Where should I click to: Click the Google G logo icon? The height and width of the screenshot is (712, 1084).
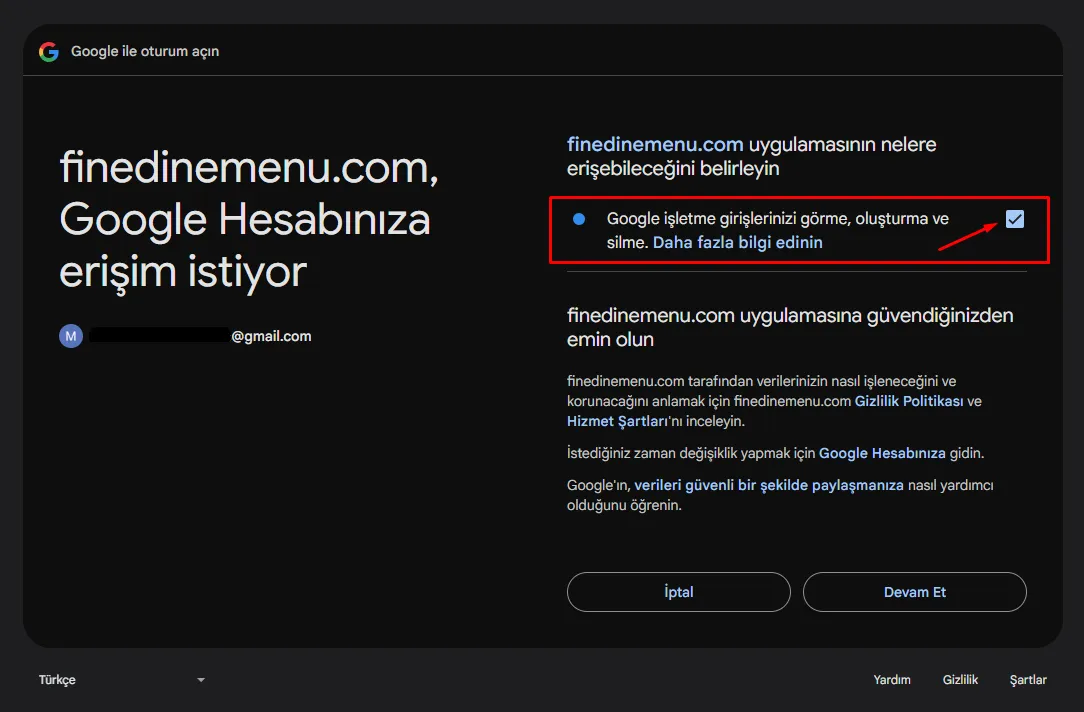48,51
